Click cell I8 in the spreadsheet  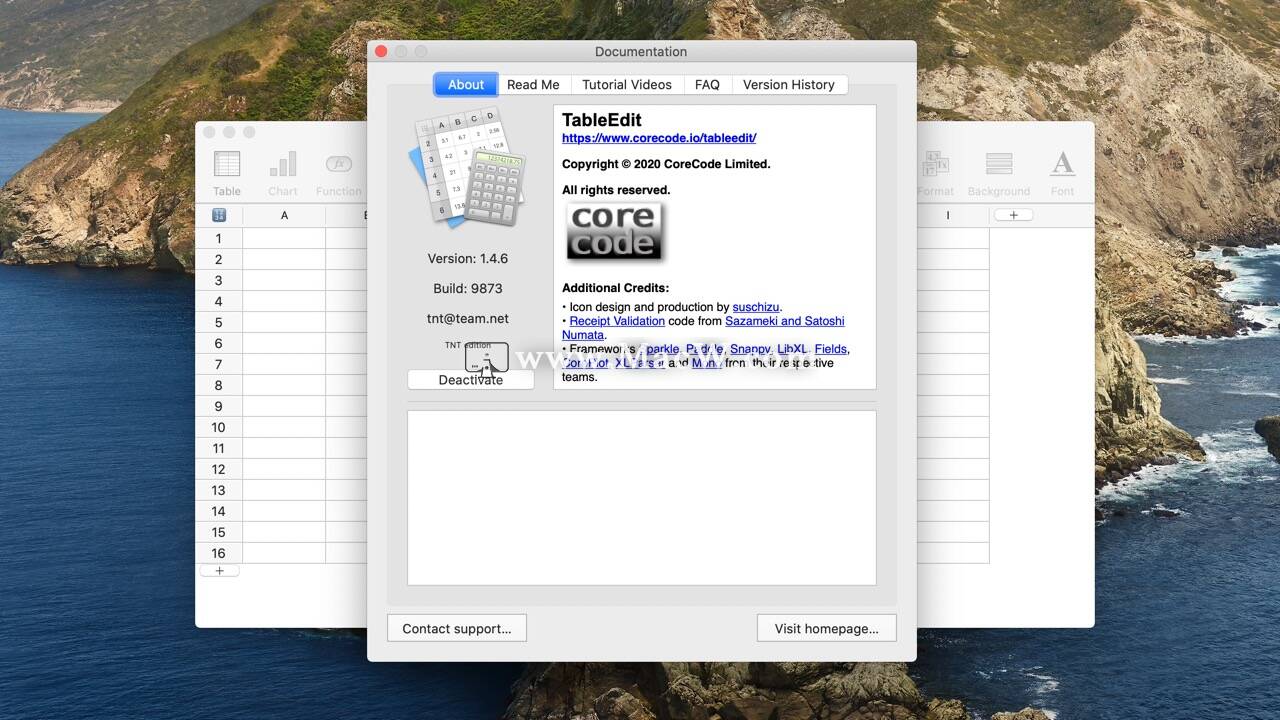[x=953, y=385]
